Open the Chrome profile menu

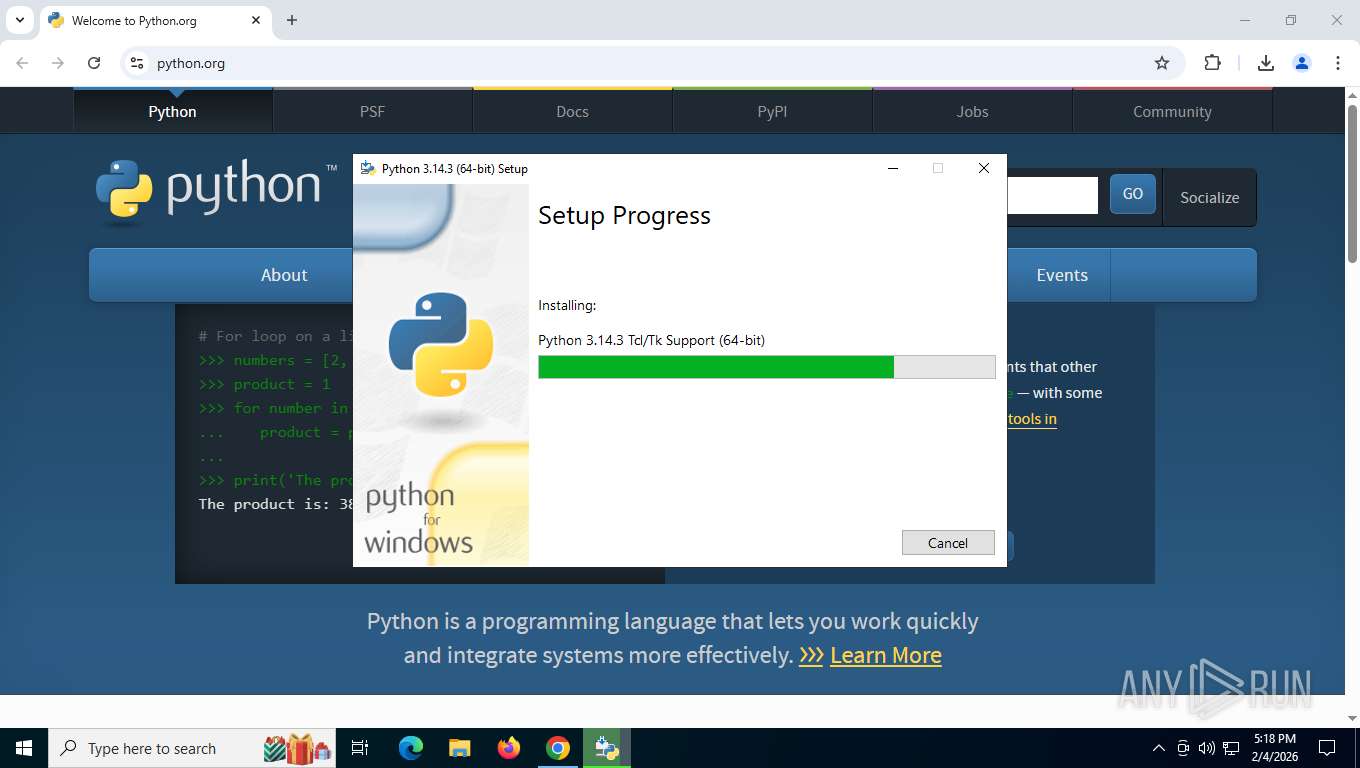tap(1302, 63)
